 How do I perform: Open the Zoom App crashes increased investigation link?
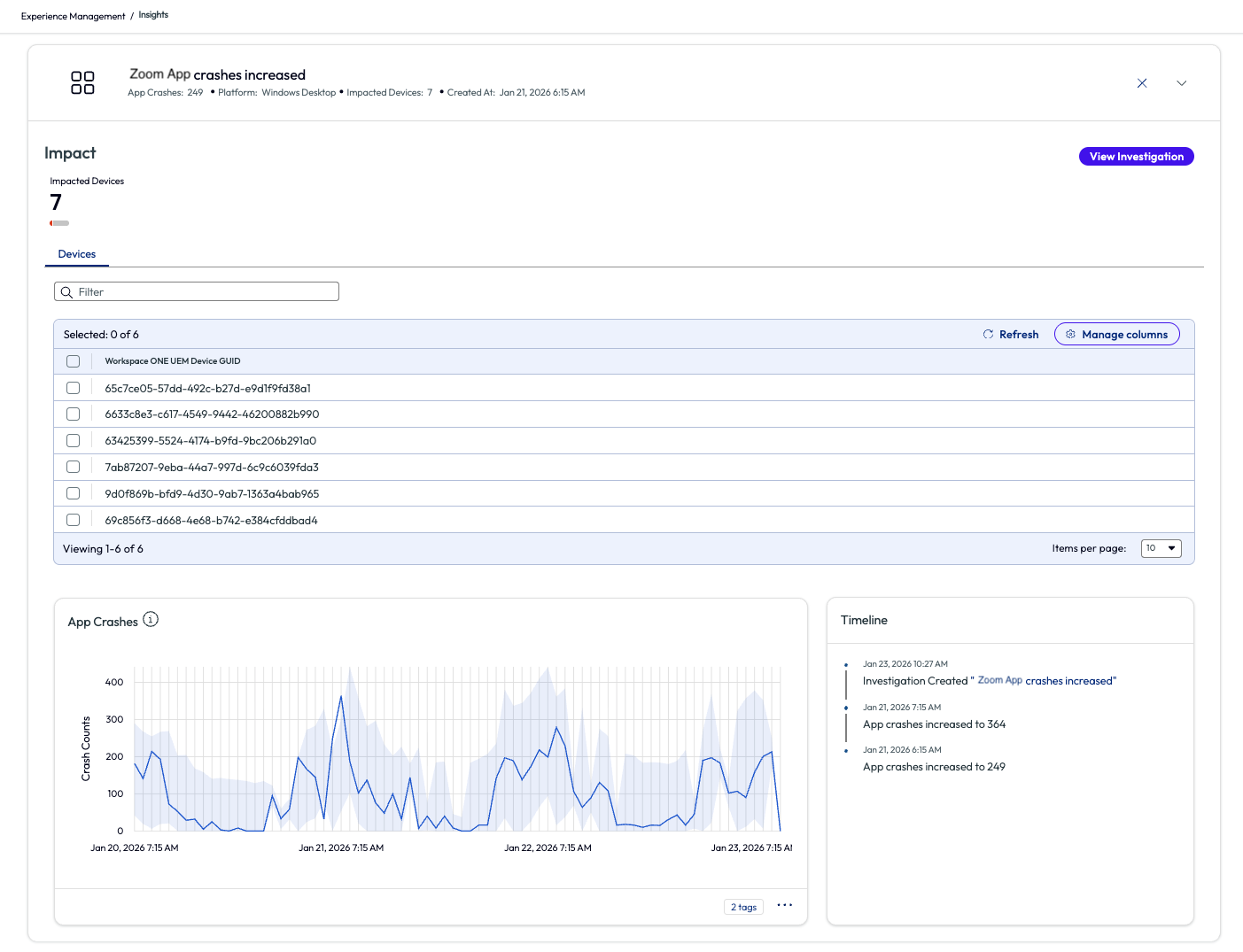click(x=1044, y=681)
